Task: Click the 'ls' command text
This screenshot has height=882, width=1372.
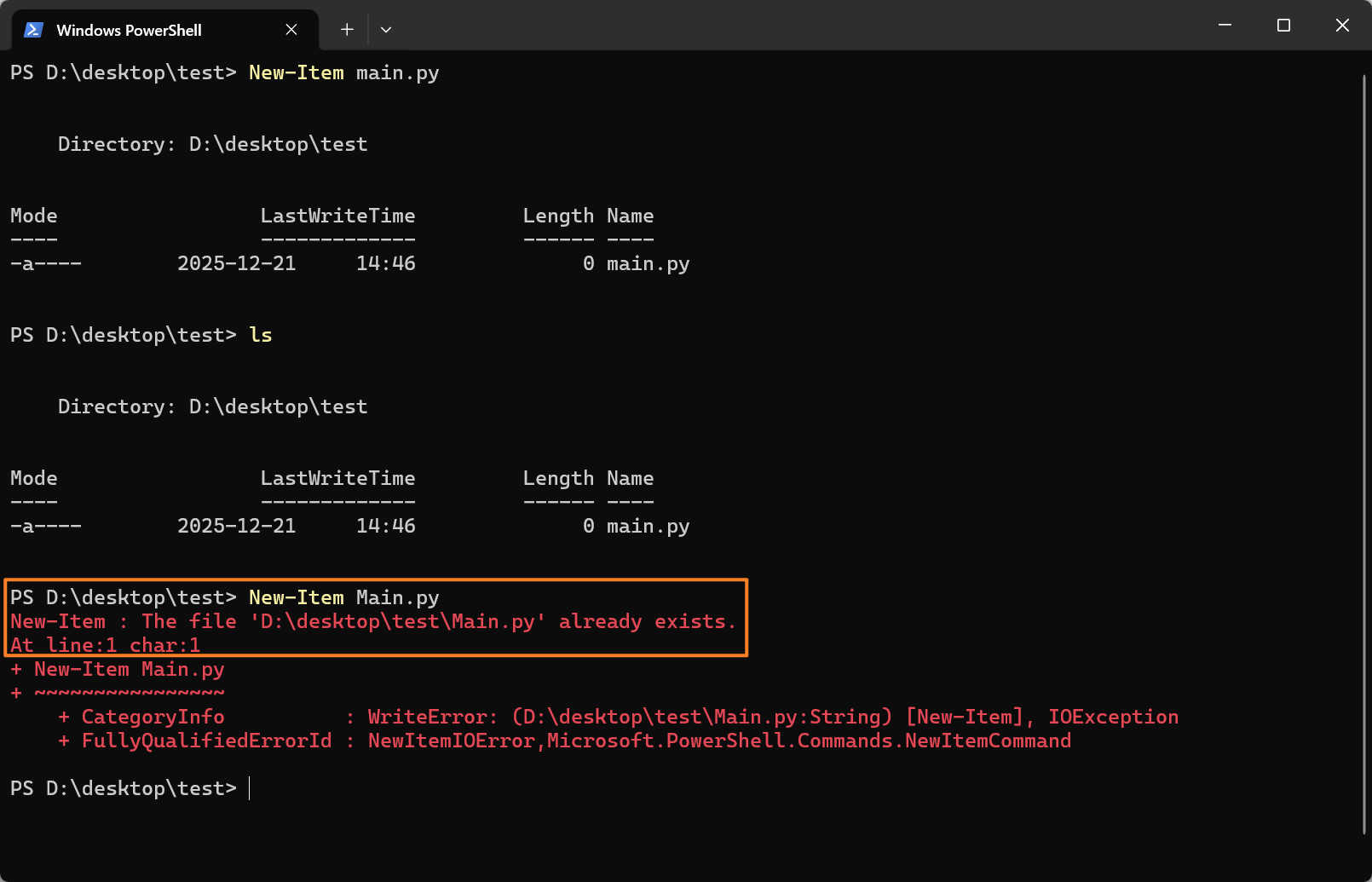Action: (x=261, y=336)
